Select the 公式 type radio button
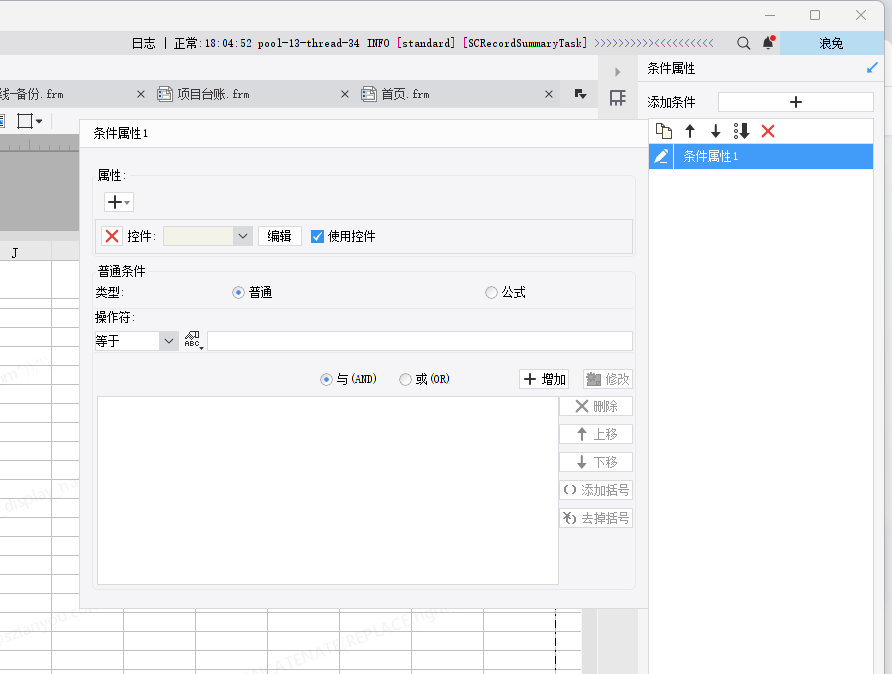Image resolution: width=892 pixels, height=674 pixels. [491, 292]
